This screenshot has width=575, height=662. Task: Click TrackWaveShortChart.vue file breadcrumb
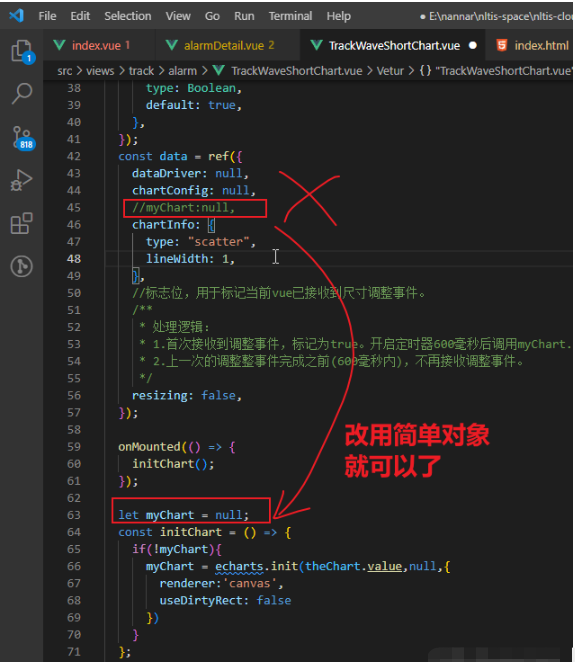coord(296,71)
